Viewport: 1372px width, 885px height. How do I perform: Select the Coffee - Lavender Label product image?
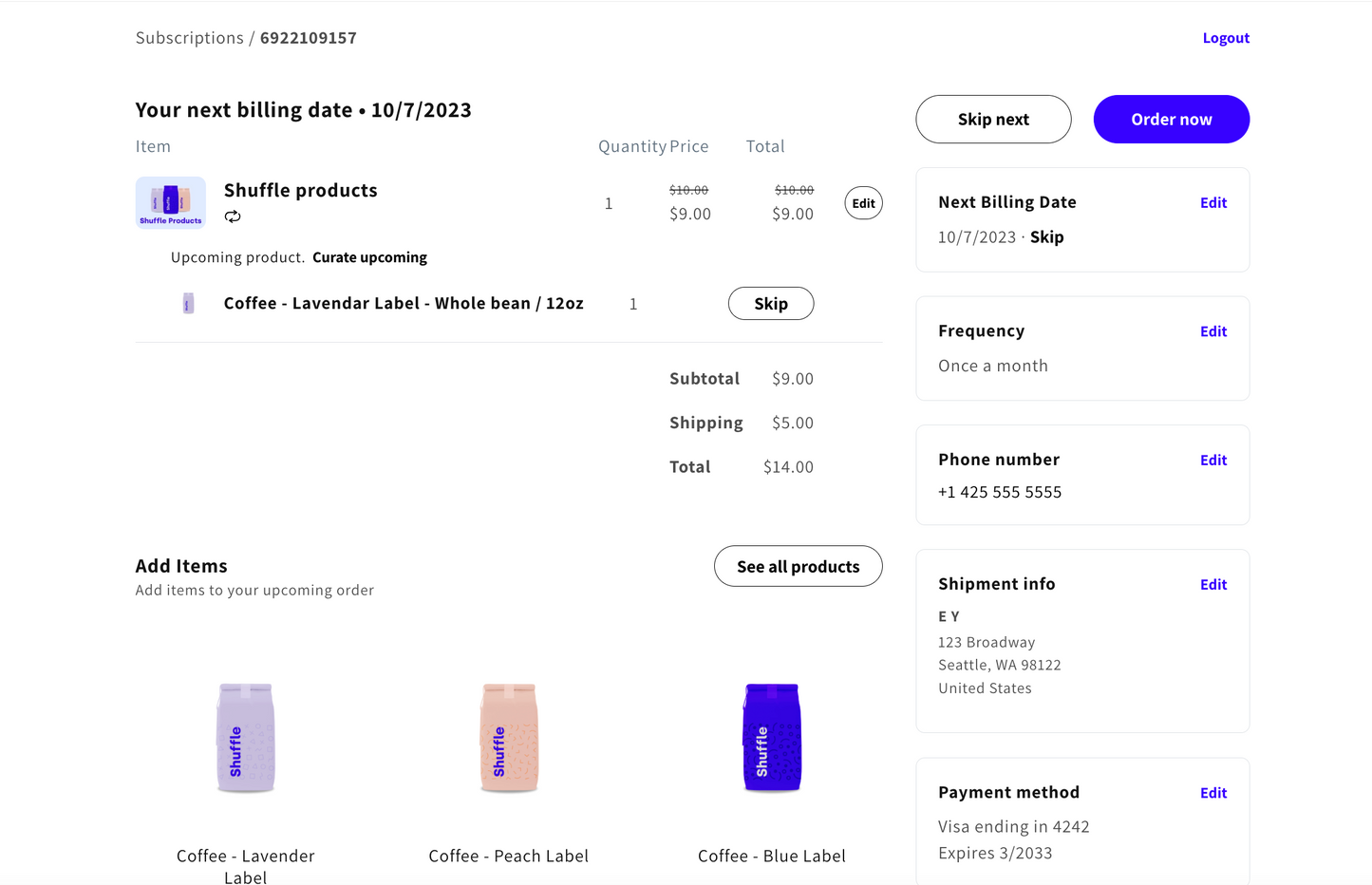246,738
